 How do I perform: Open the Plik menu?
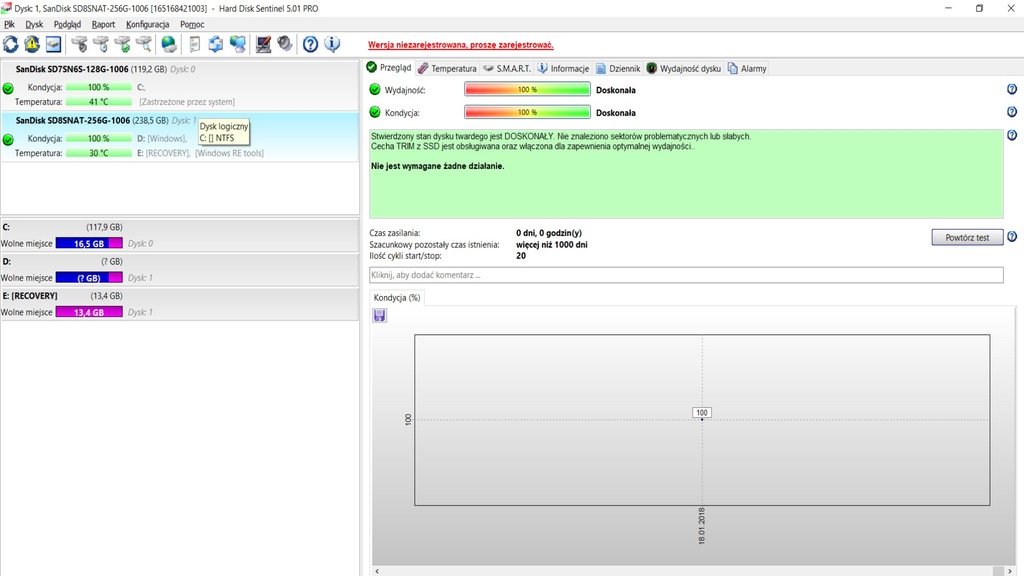(x=10, y=24)
